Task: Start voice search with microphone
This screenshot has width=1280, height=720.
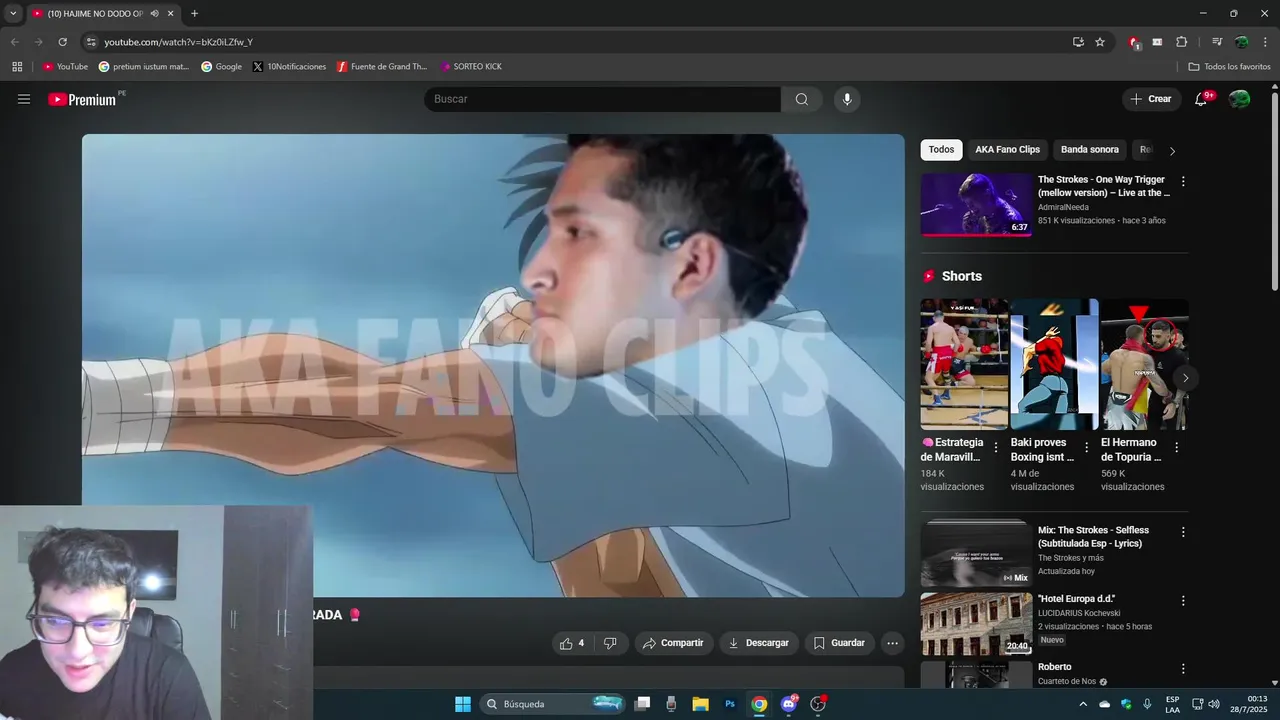Action: tap(847, 99)
